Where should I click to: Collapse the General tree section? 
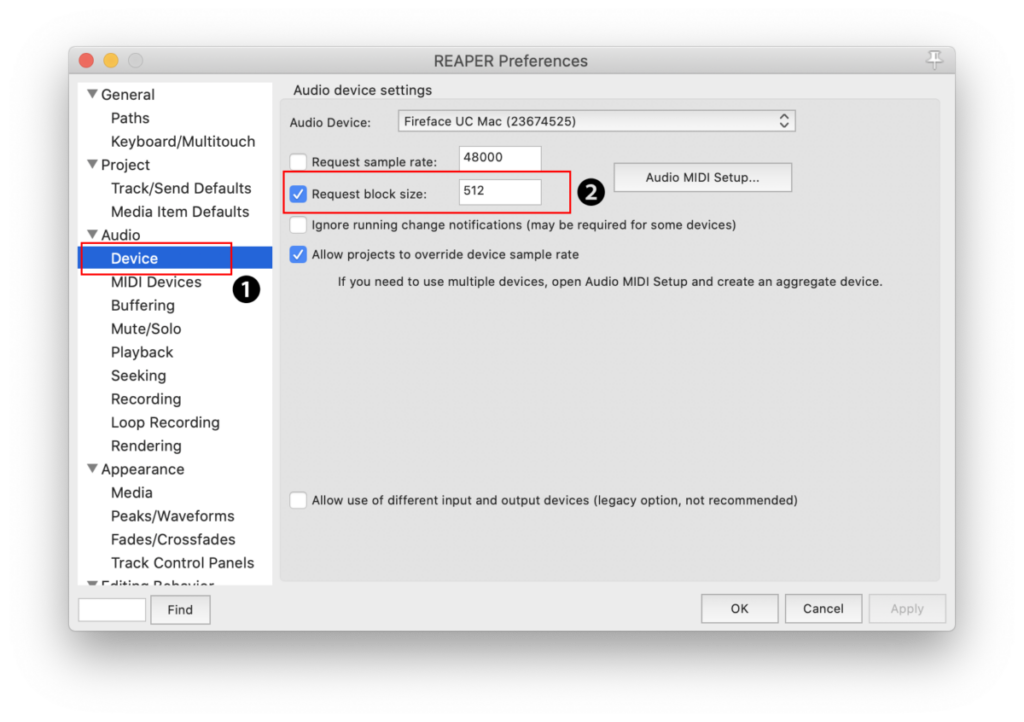click(93, 95)
